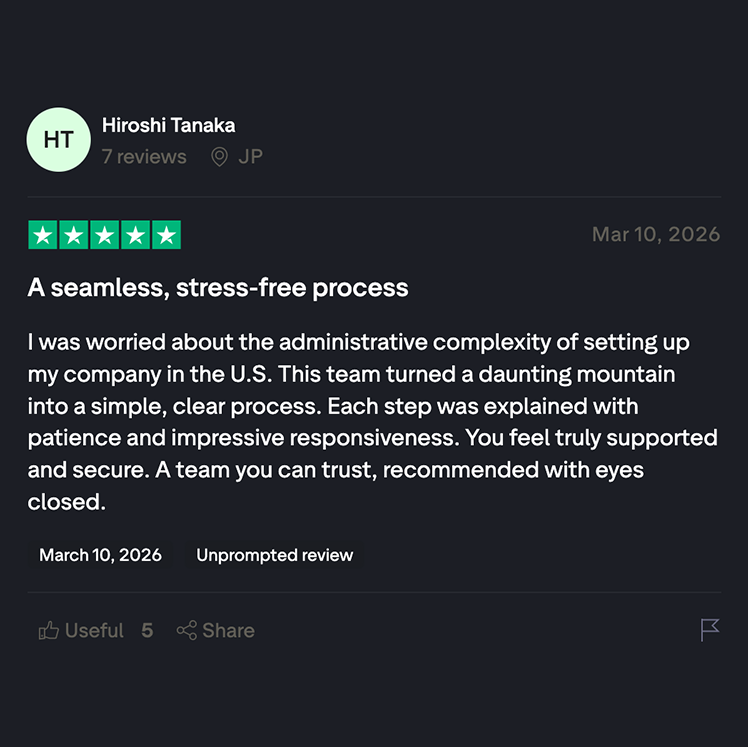748x747 pixels.
Task: View the reviewer's 7 reviews
Action: 144,157
